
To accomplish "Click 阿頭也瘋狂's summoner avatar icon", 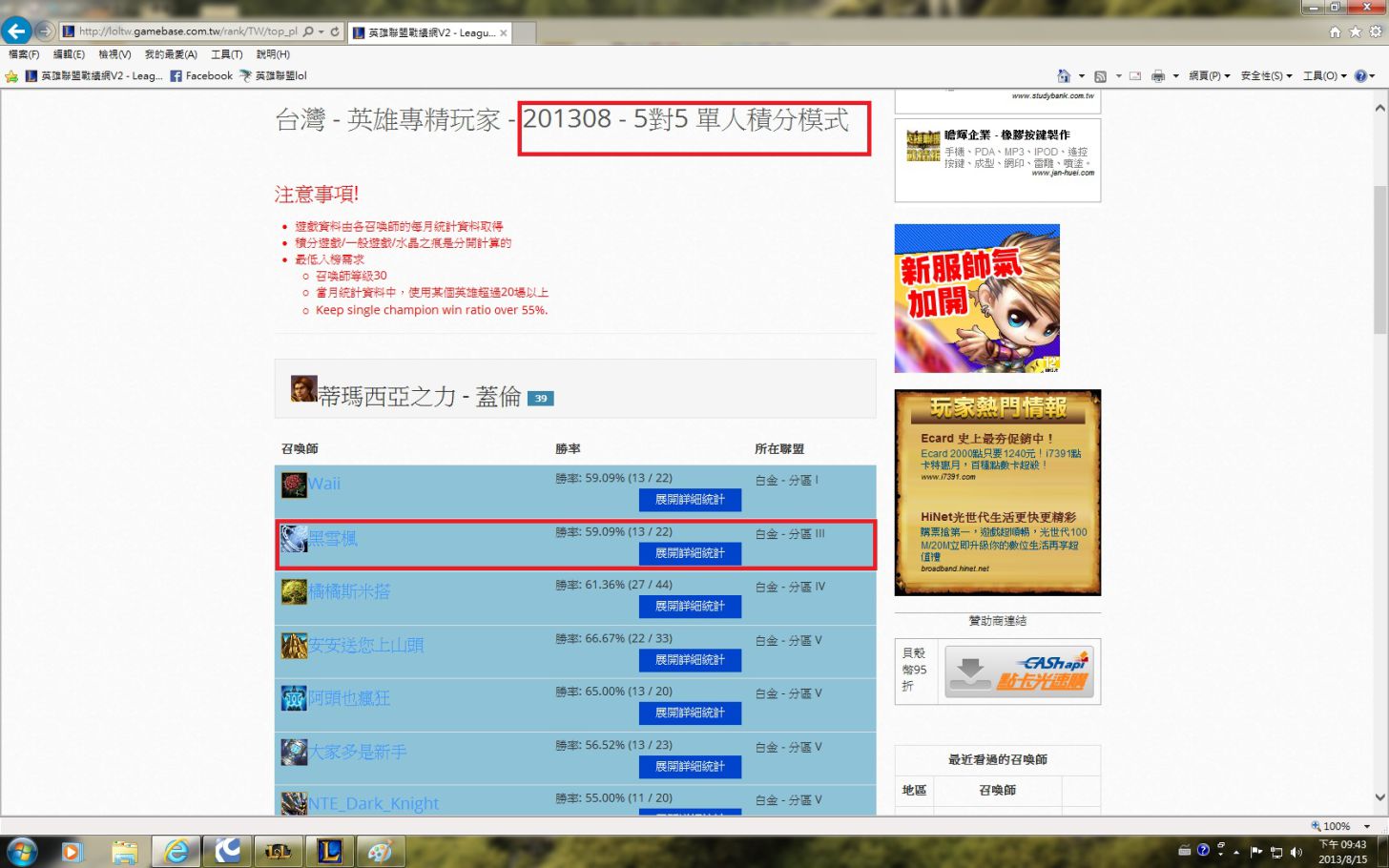I will pos(294,698).
